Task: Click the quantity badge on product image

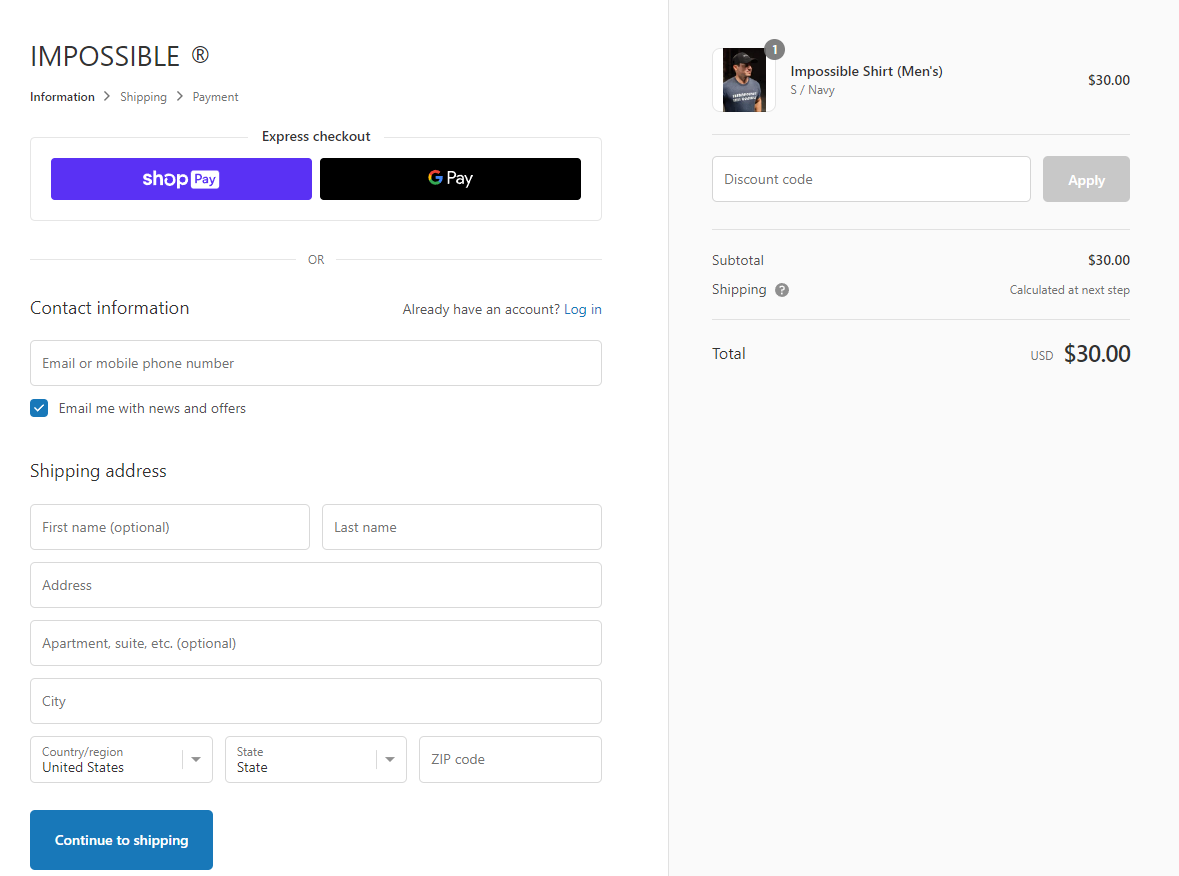Action: [x=774, y=50]
